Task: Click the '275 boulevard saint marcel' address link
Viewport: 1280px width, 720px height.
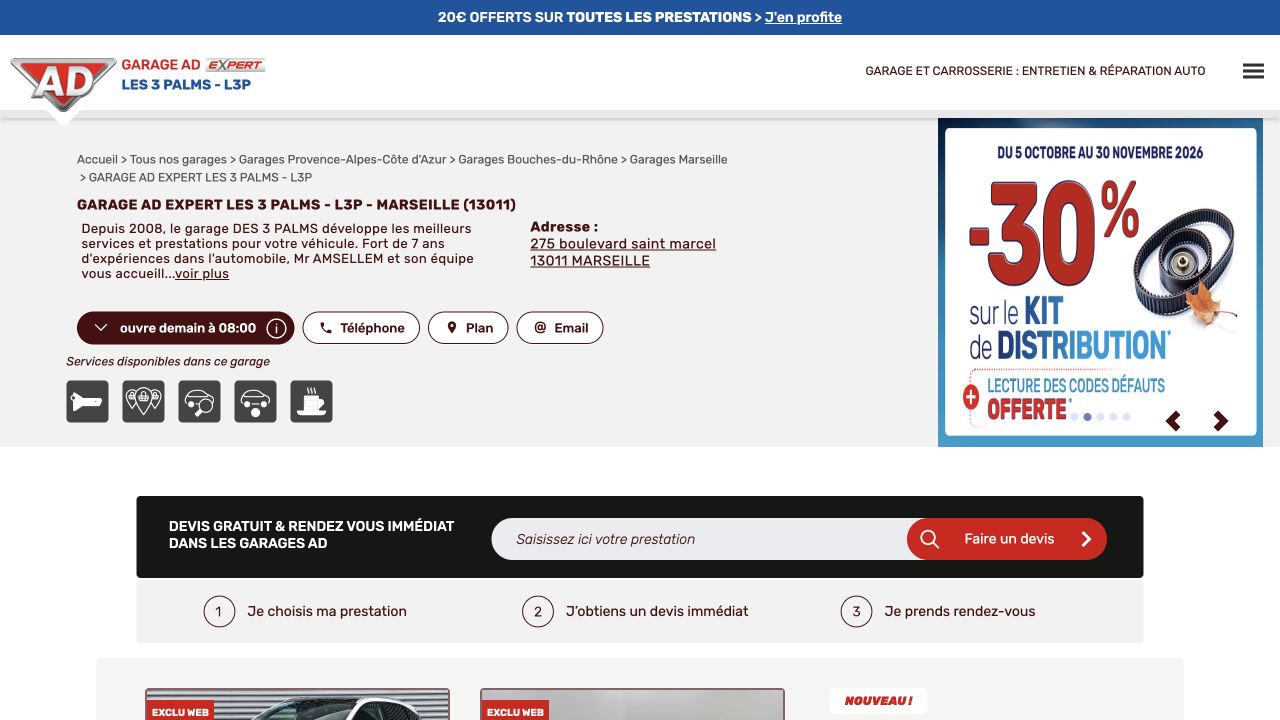Action: click(623, 244)
